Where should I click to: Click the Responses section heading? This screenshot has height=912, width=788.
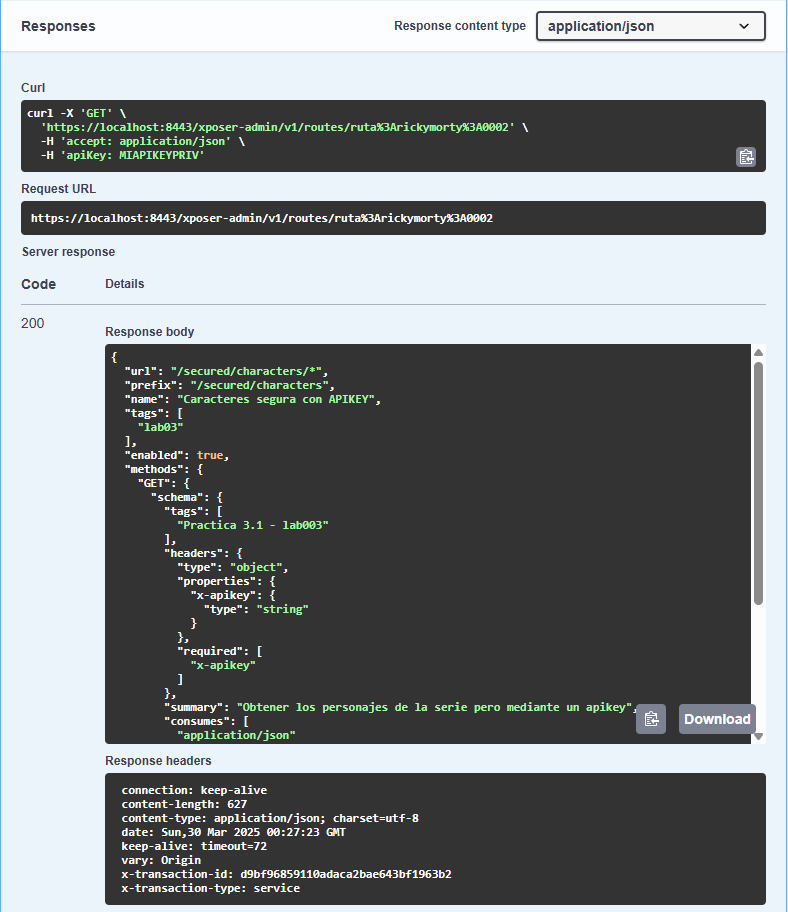[x=58, y=26]
